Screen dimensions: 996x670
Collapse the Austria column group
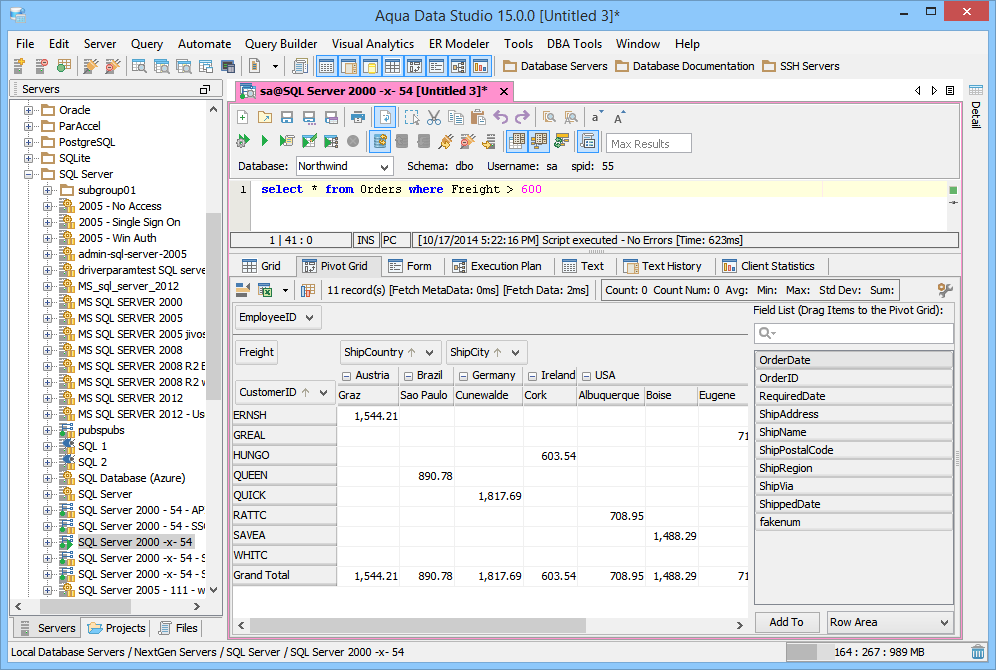346,376
